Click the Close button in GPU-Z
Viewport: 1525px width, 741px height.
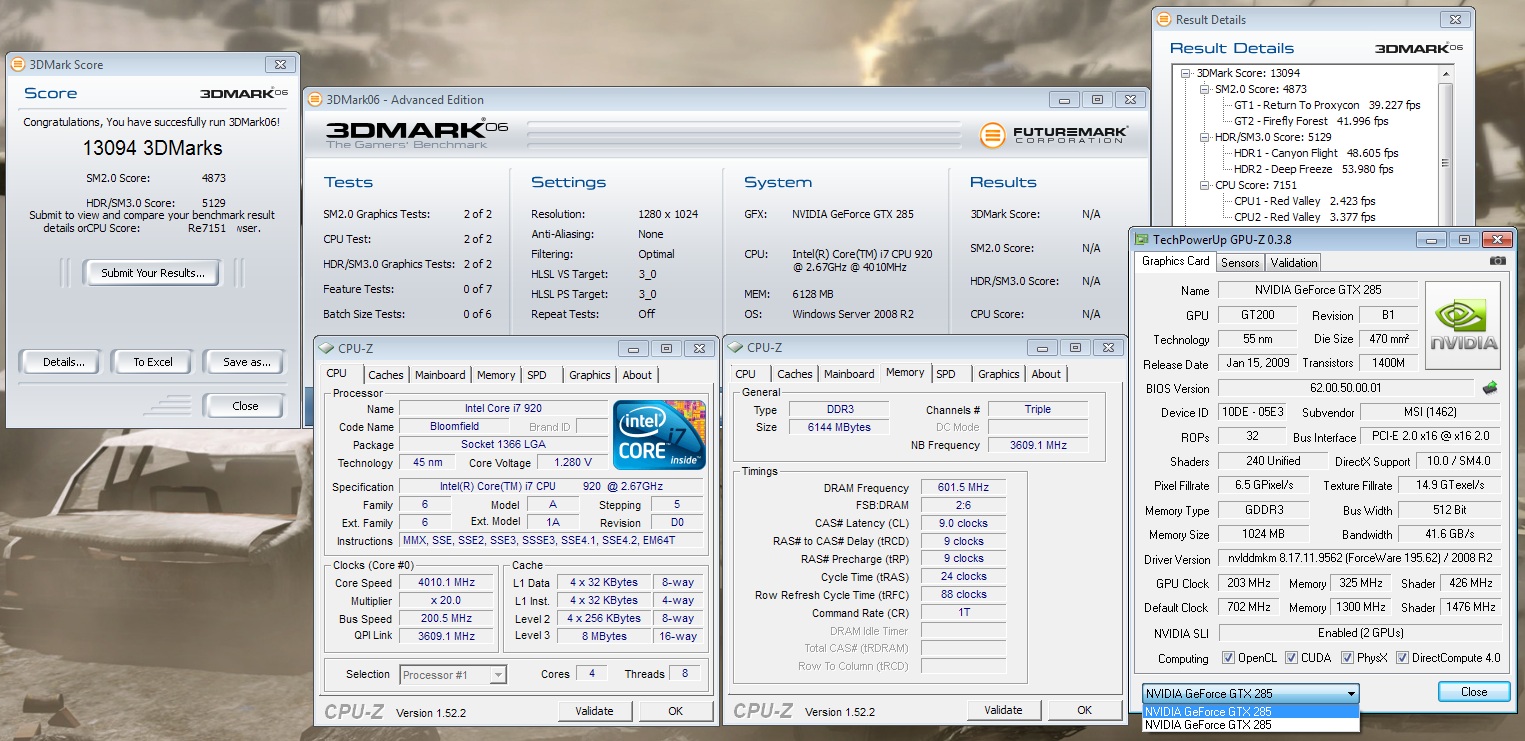click(1474, 692)
